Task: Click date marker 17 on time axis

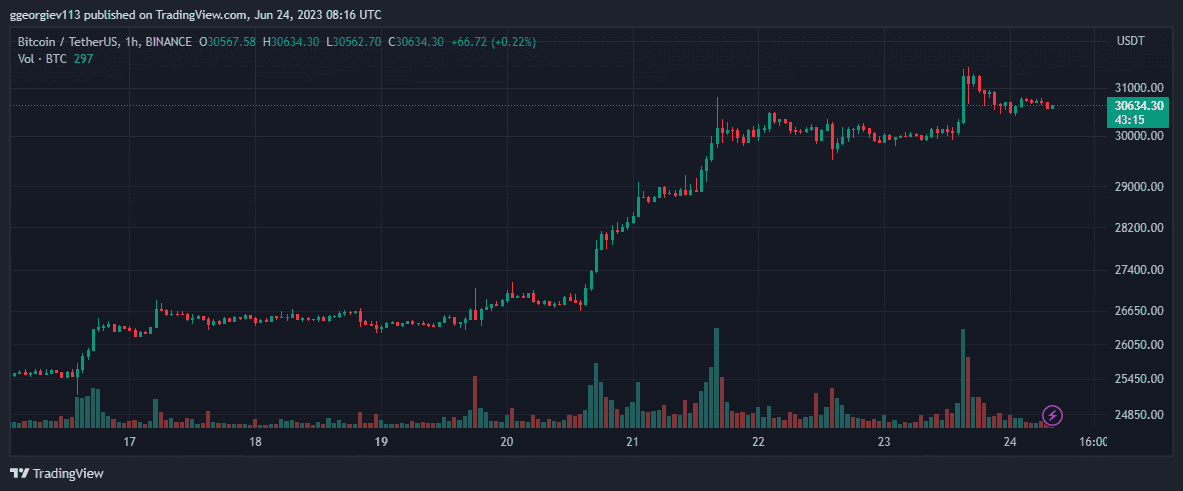Action: (x=129, y=442)
